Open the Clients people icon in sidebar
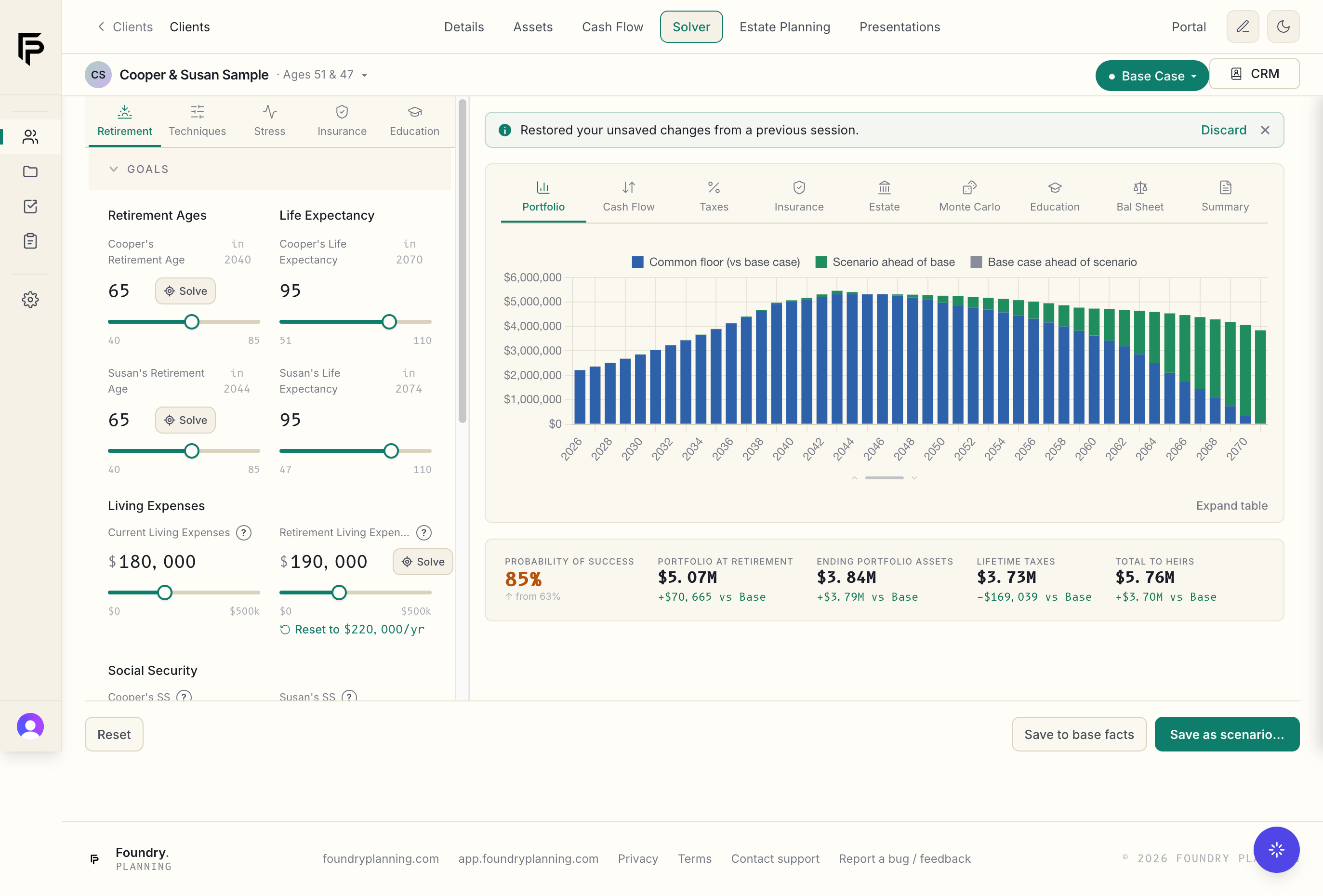The width and height of the screenshot is (1323, 896). click(x=30, y=137)
